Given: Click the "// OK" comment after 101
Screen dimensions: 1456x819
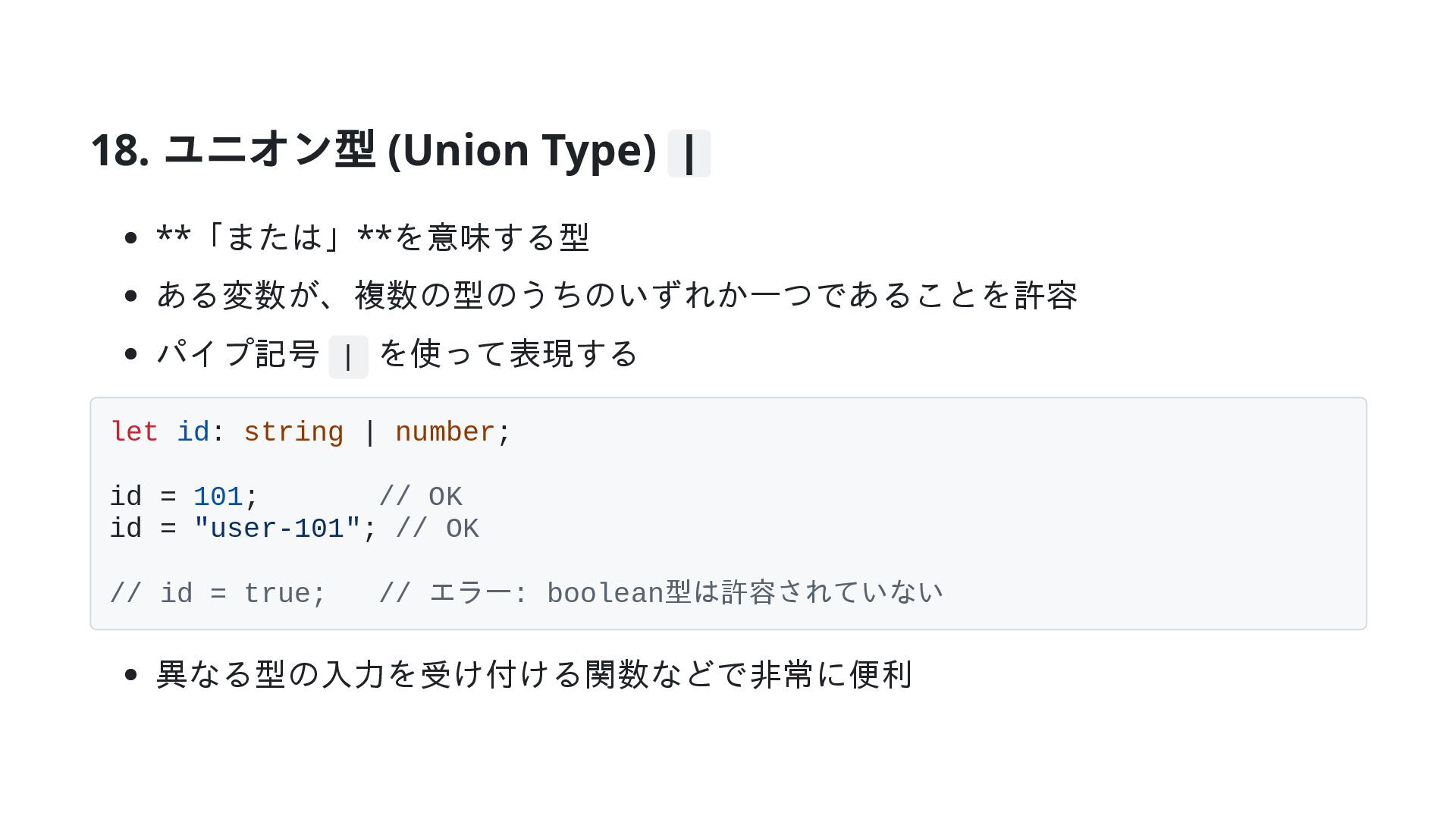Looking at the screenshot, I should [x=420, y=497].
